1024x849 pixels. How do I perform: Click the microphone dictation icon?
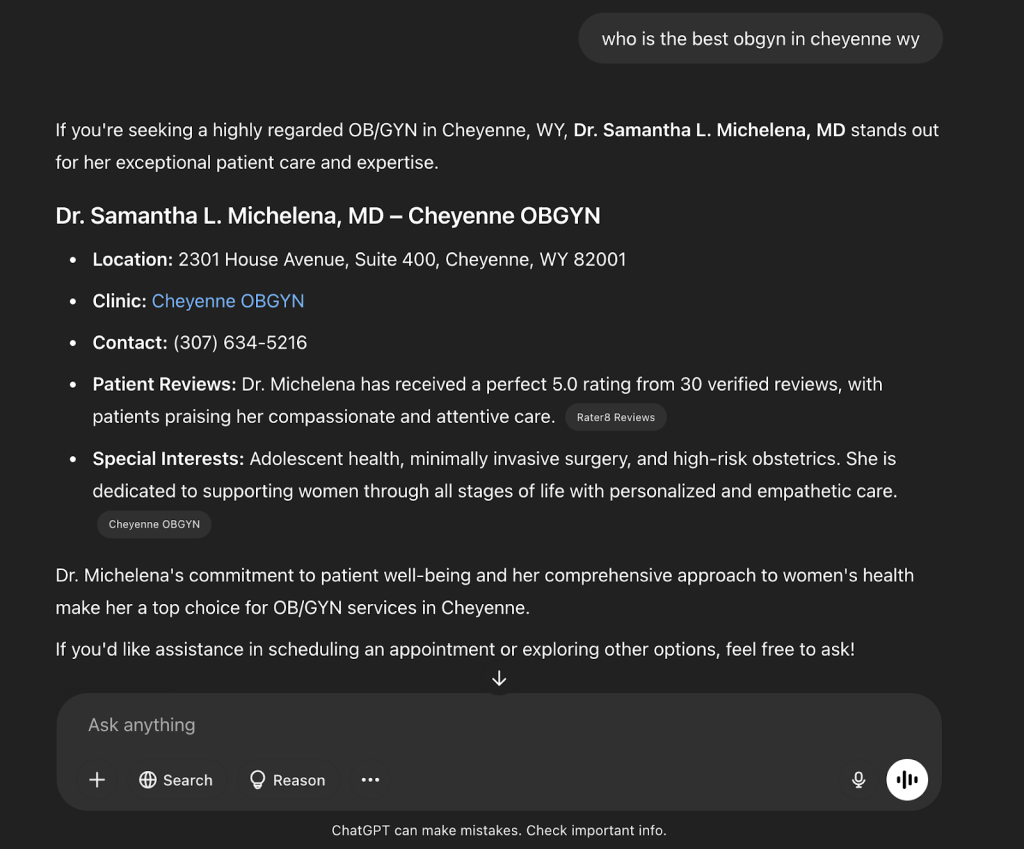[859, 780]
